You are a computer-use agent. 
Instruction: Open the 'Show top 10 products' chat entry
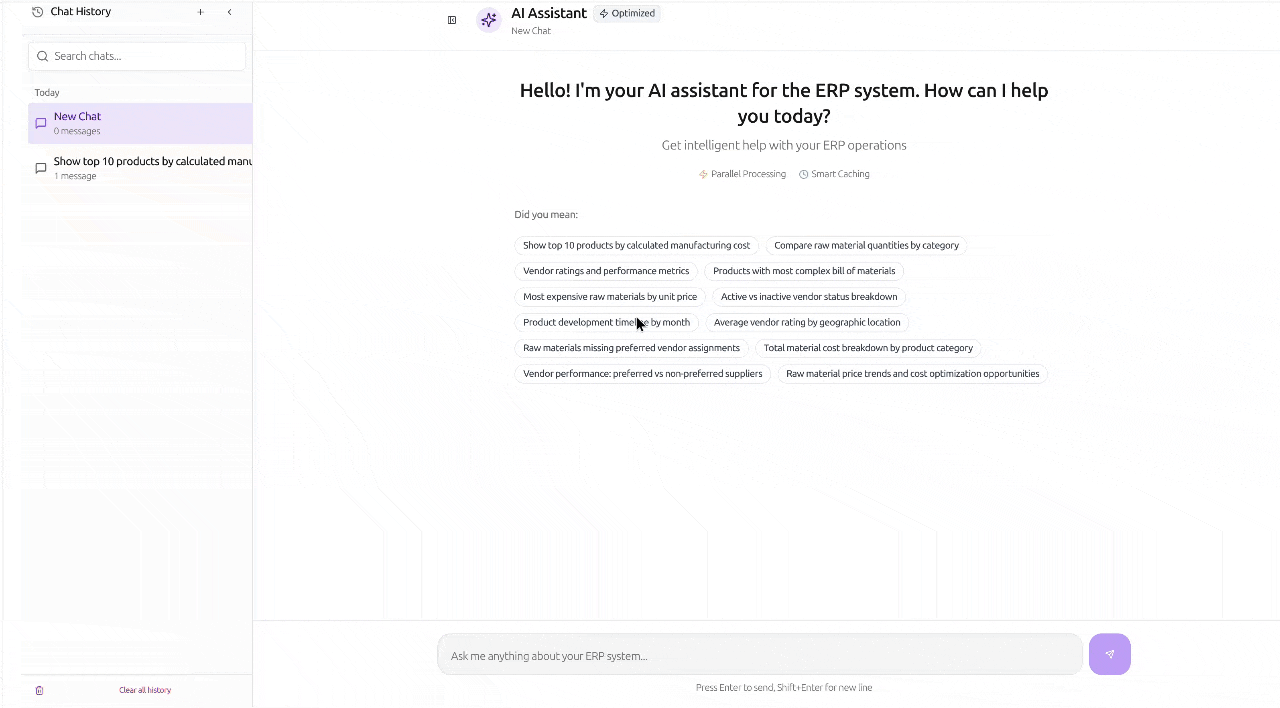pyautogui.click(x=140, y=167)
